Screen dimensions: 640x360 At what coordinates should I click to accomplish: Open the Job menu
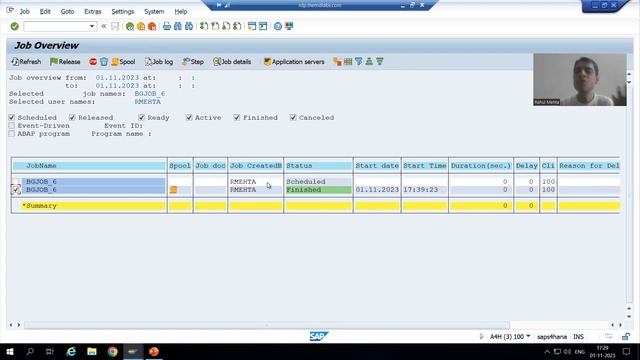(24, 11)
